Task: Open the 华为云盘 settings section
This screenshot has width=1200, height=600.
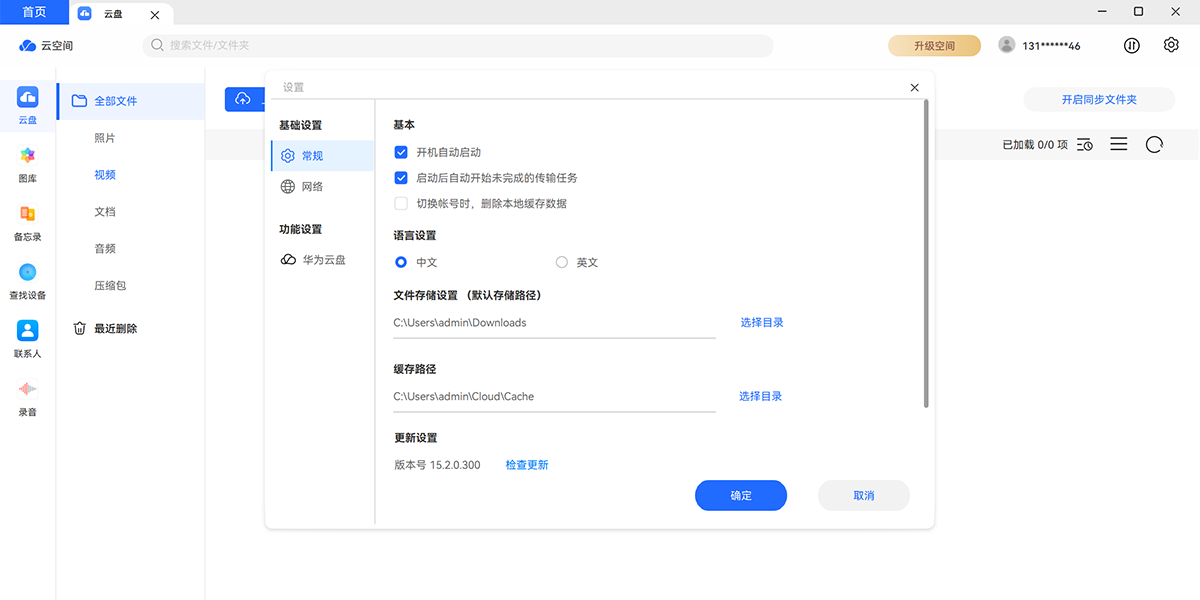Action: 323,260
